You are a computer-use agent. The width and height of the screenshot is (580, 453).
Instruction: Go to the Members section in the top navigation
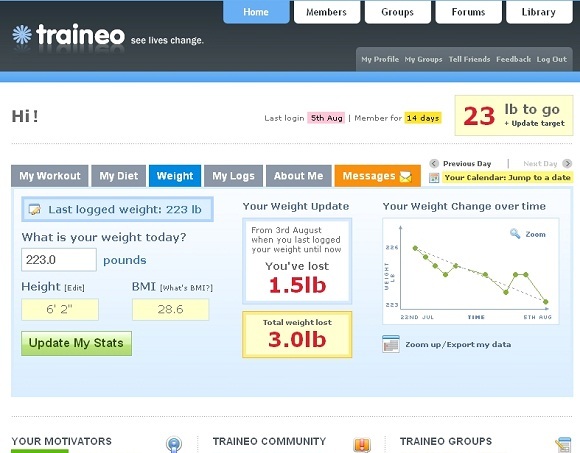pos(327,12)
